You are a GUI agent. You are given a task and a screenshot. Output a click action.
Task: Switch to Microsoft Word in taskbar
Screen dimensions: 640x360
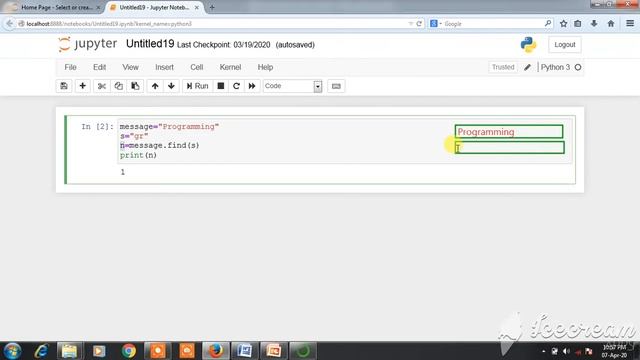(244, 351)
